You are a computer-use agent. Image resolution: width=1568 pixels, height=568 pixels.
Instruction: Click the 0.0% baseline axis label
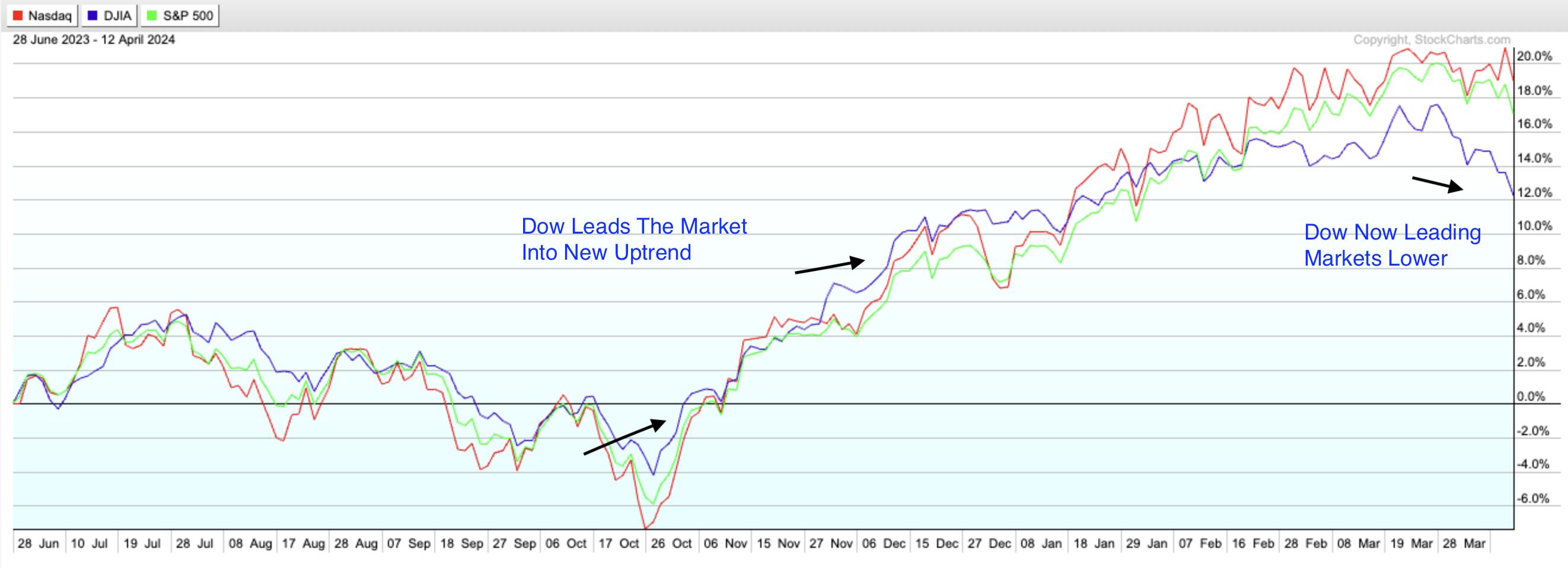[x=1530, y=397]
